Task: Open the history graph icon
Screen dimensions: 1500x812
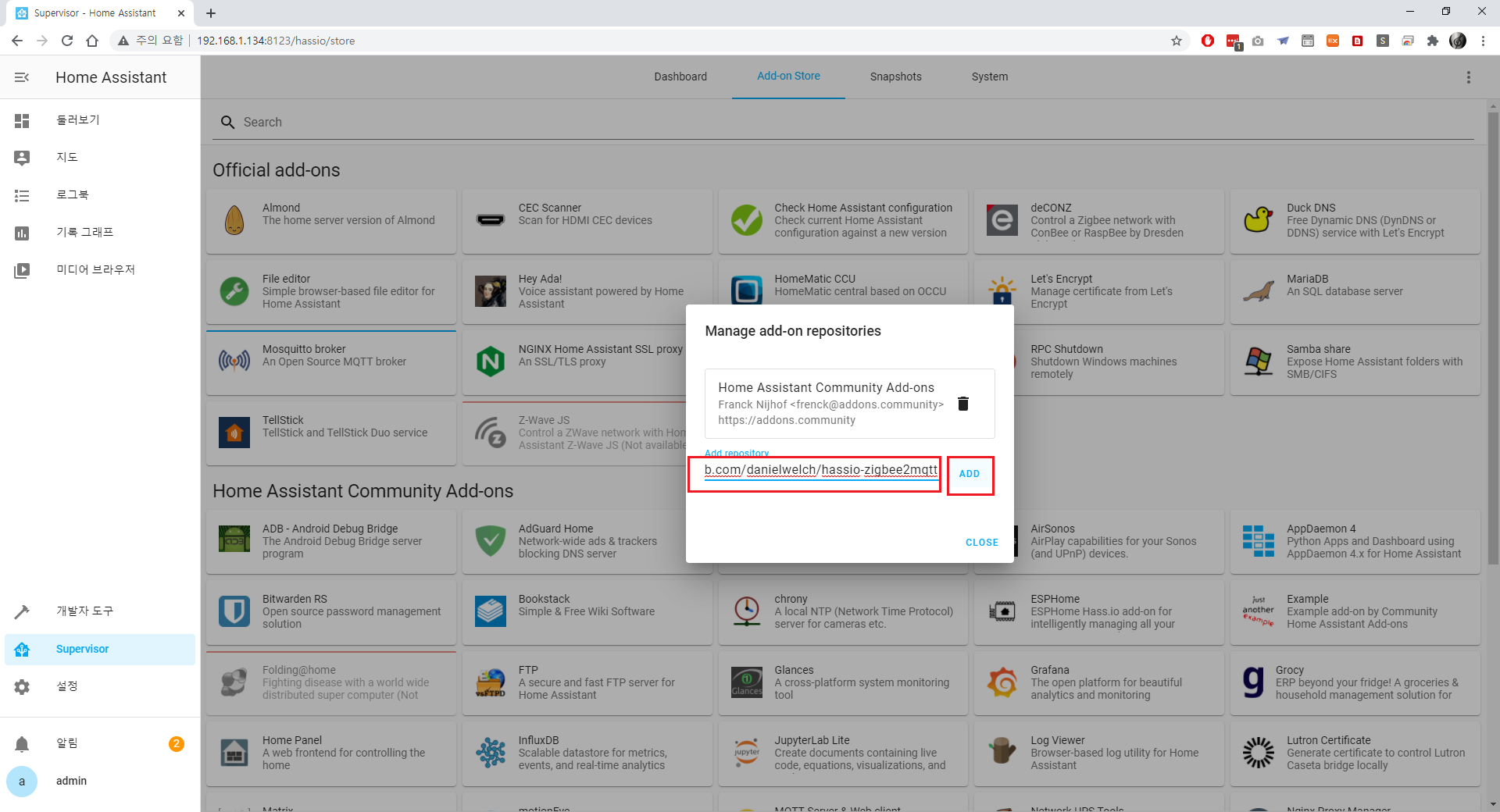Action: (22, 233)
